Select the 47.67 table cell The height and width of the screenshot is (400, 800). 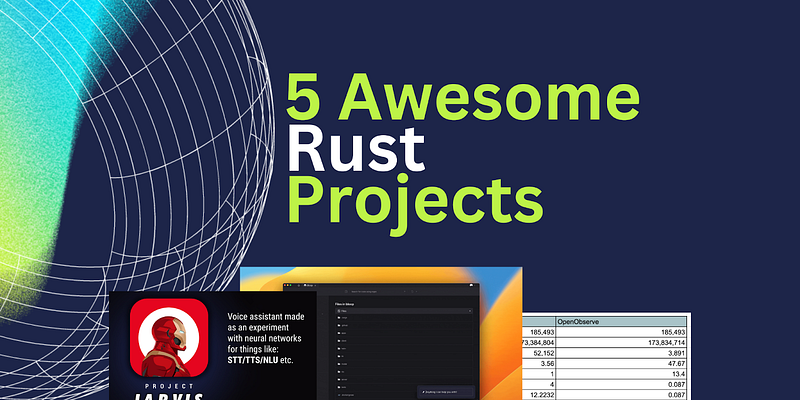(621, 363)
